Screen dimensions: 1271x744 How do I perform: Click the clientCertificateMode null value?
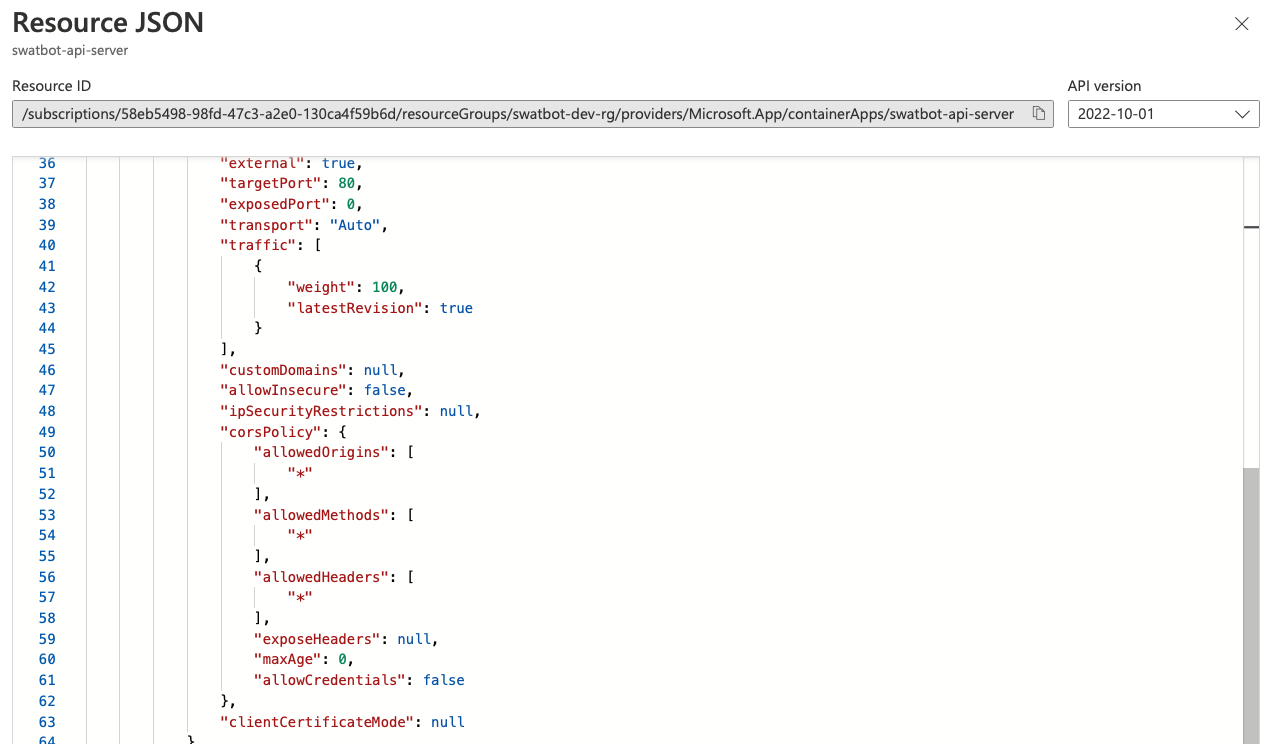point(447,721)
